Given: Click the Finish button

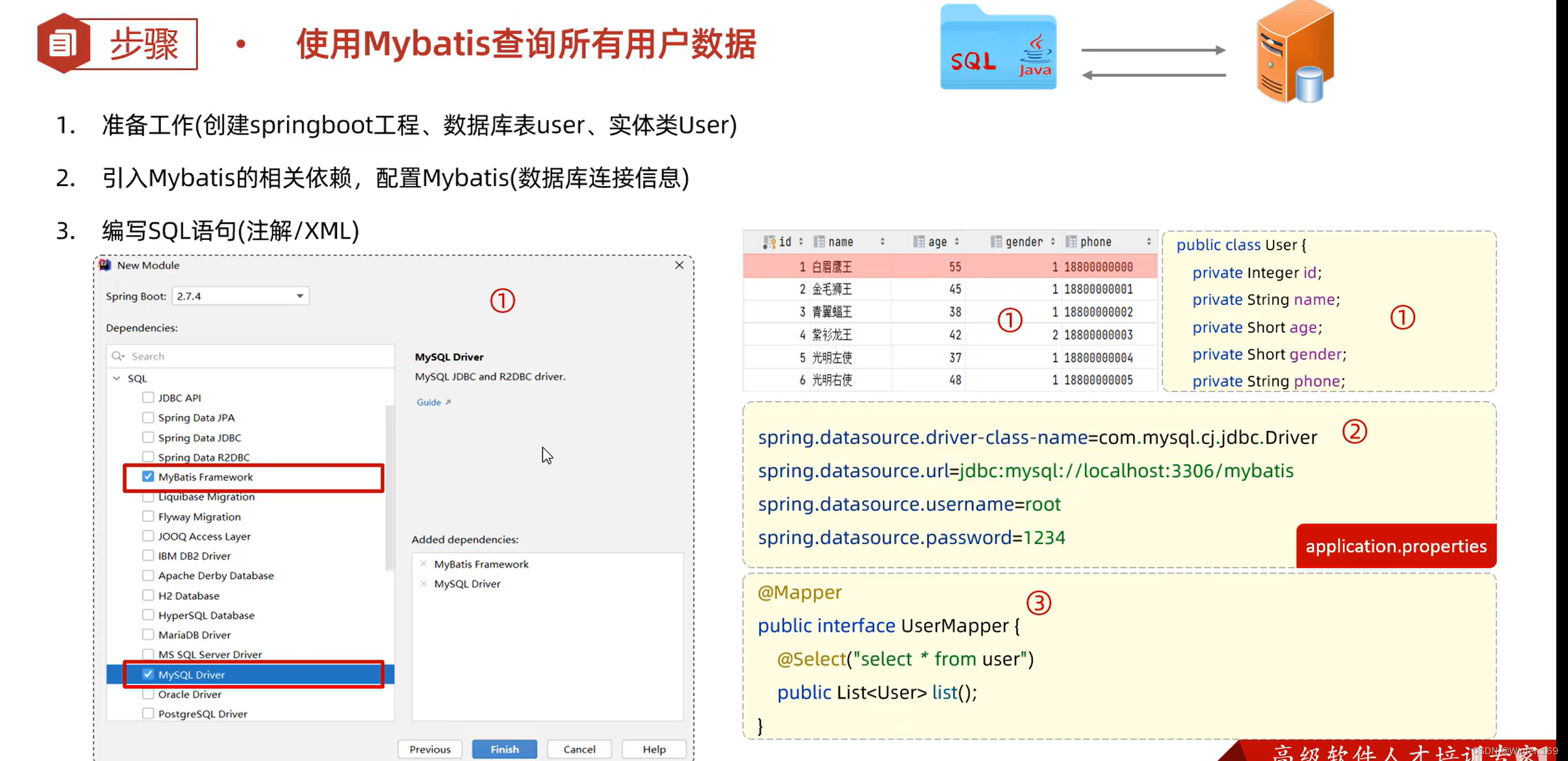Looking at the screenshot, I should 504,749.
